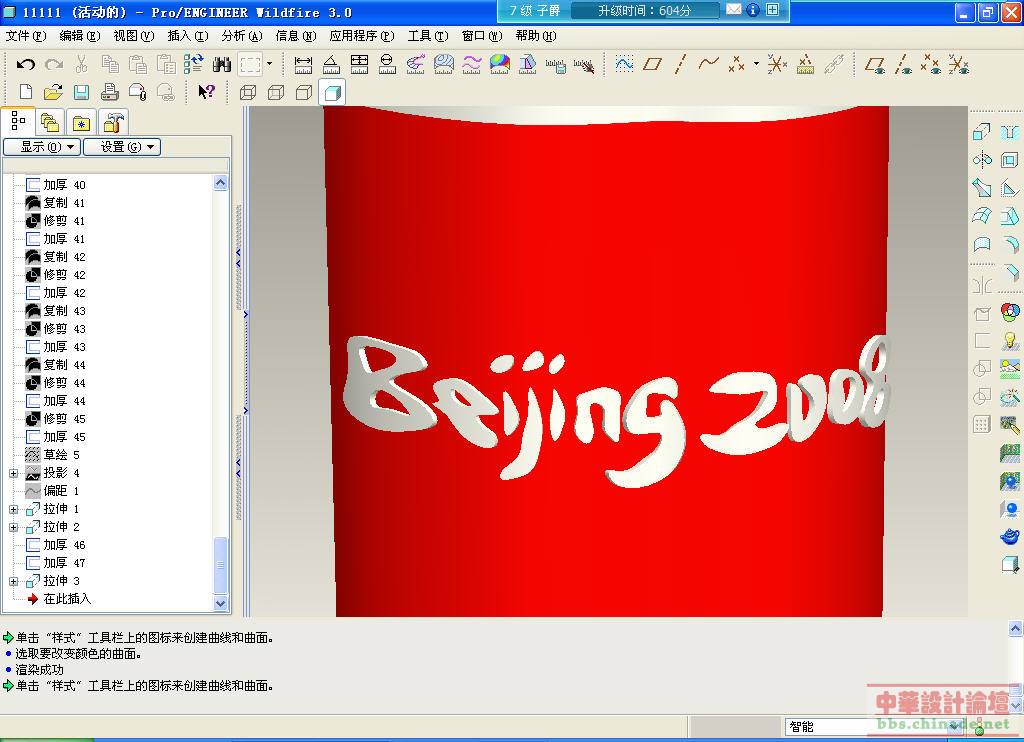The width and height of the screenshot is (1024, 742).
Task: Select the 加厚 47 feature in model tree
Action: click(x=56, y=562)
